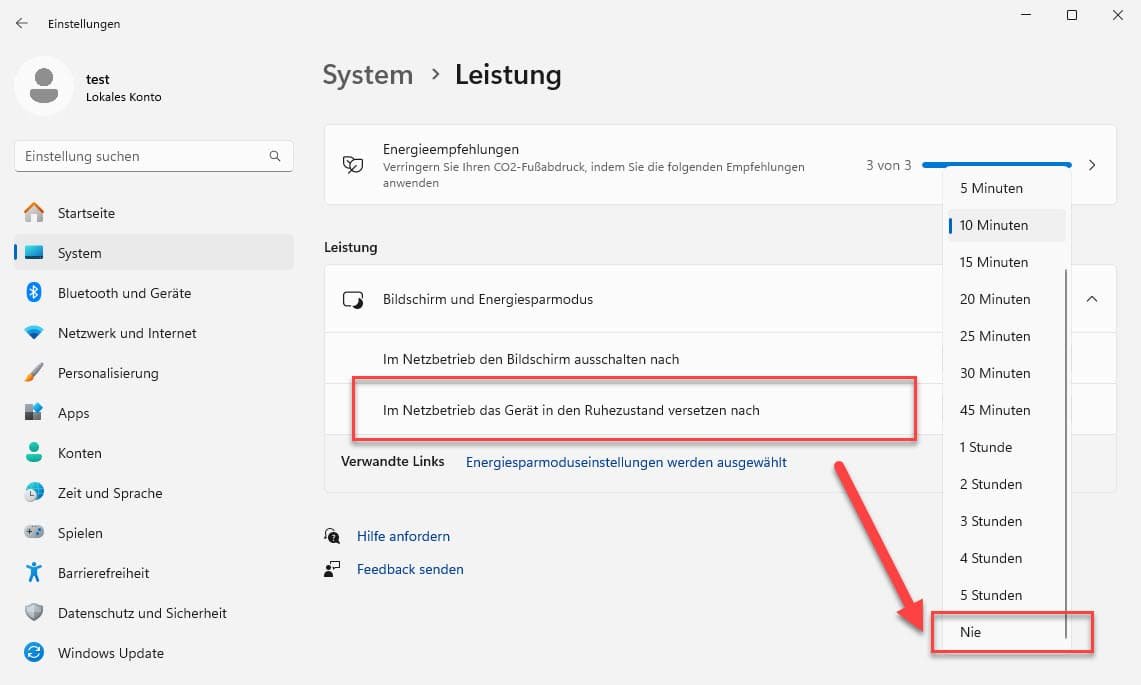Collapse the Bildschirm und Energiesparmodus section
The height and width of the screenshot is (685, 1141).
point(1091,298)
